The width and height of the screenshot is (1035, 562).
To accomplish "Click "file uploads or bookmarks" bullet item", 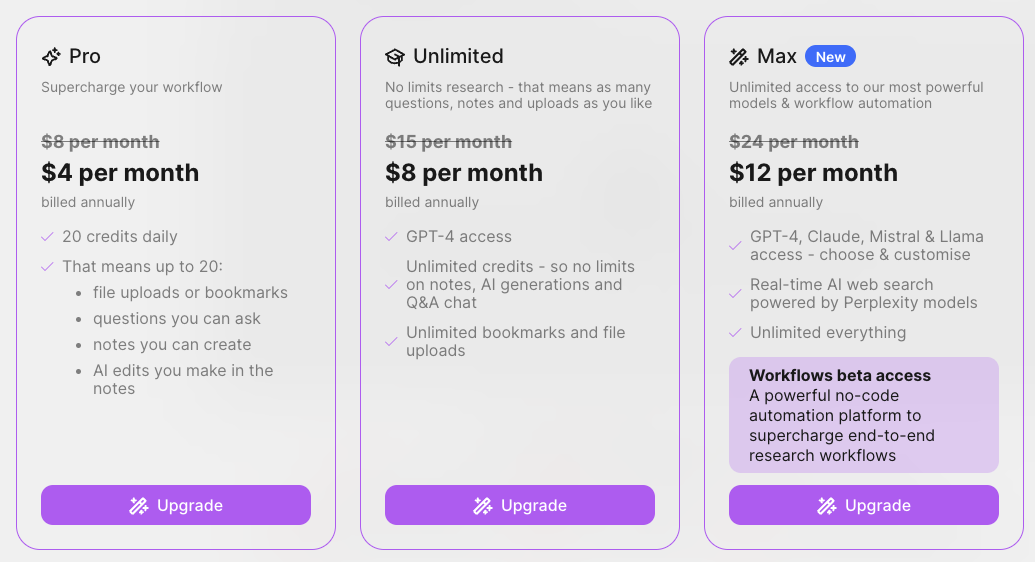I will tap(190, 293).
